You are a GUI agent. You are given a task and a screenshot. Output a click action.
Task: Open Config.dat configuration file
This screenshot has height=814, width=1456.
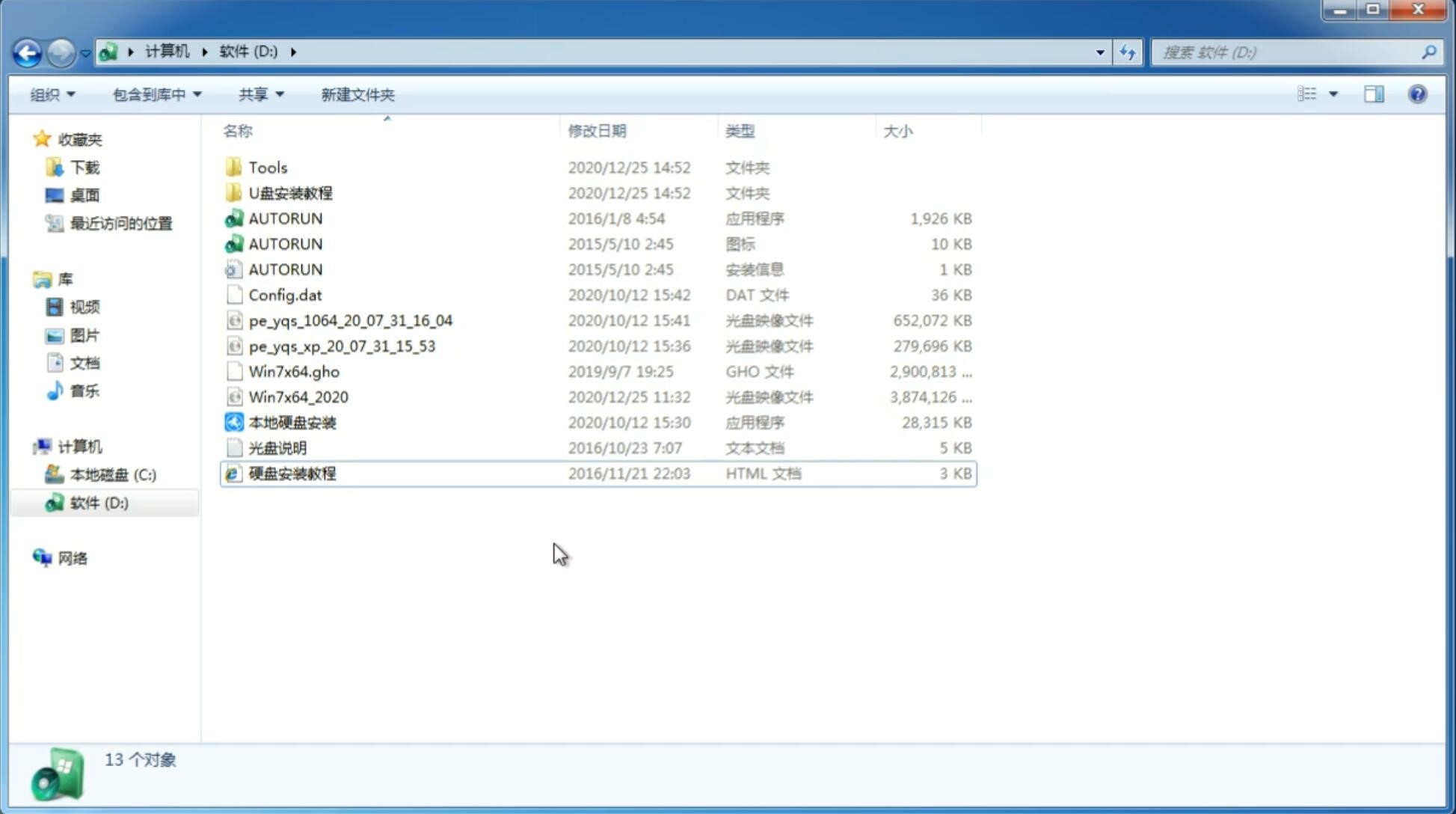[x=285, y=294]
